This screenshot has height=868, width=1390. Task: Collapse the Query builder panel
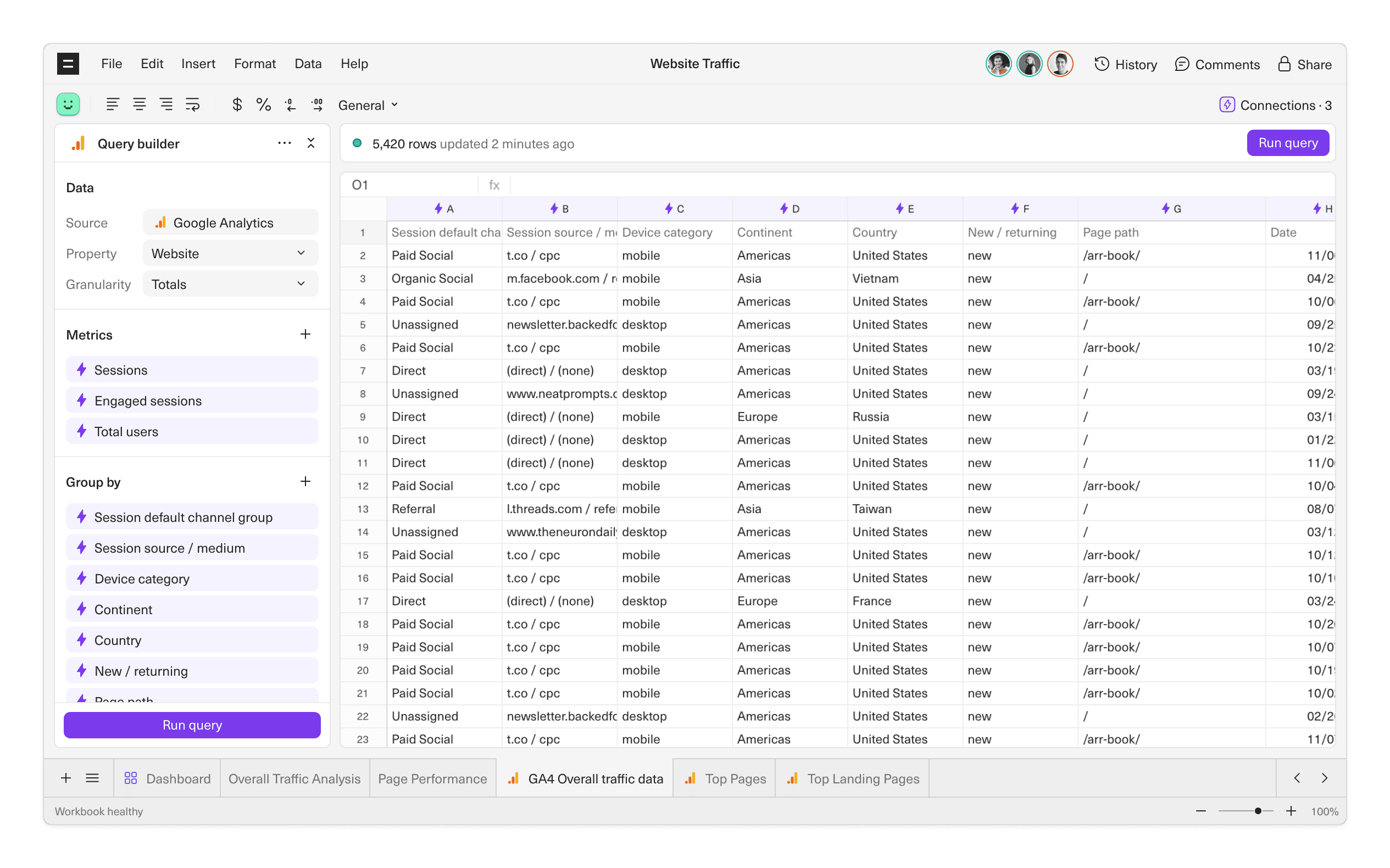point(310,143)
